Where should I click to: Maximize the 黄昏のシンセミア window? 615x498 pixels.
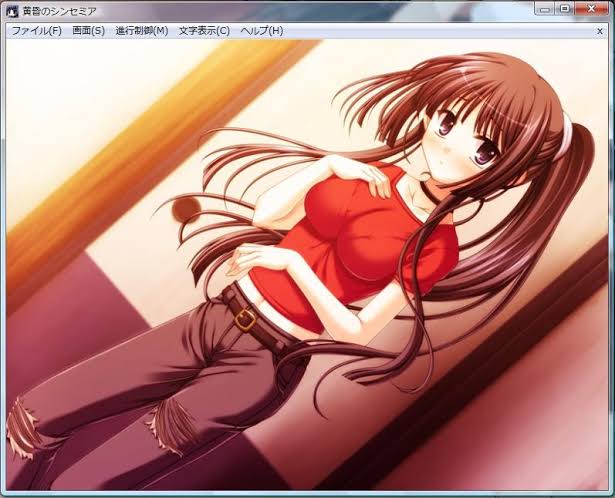point(564,9)
